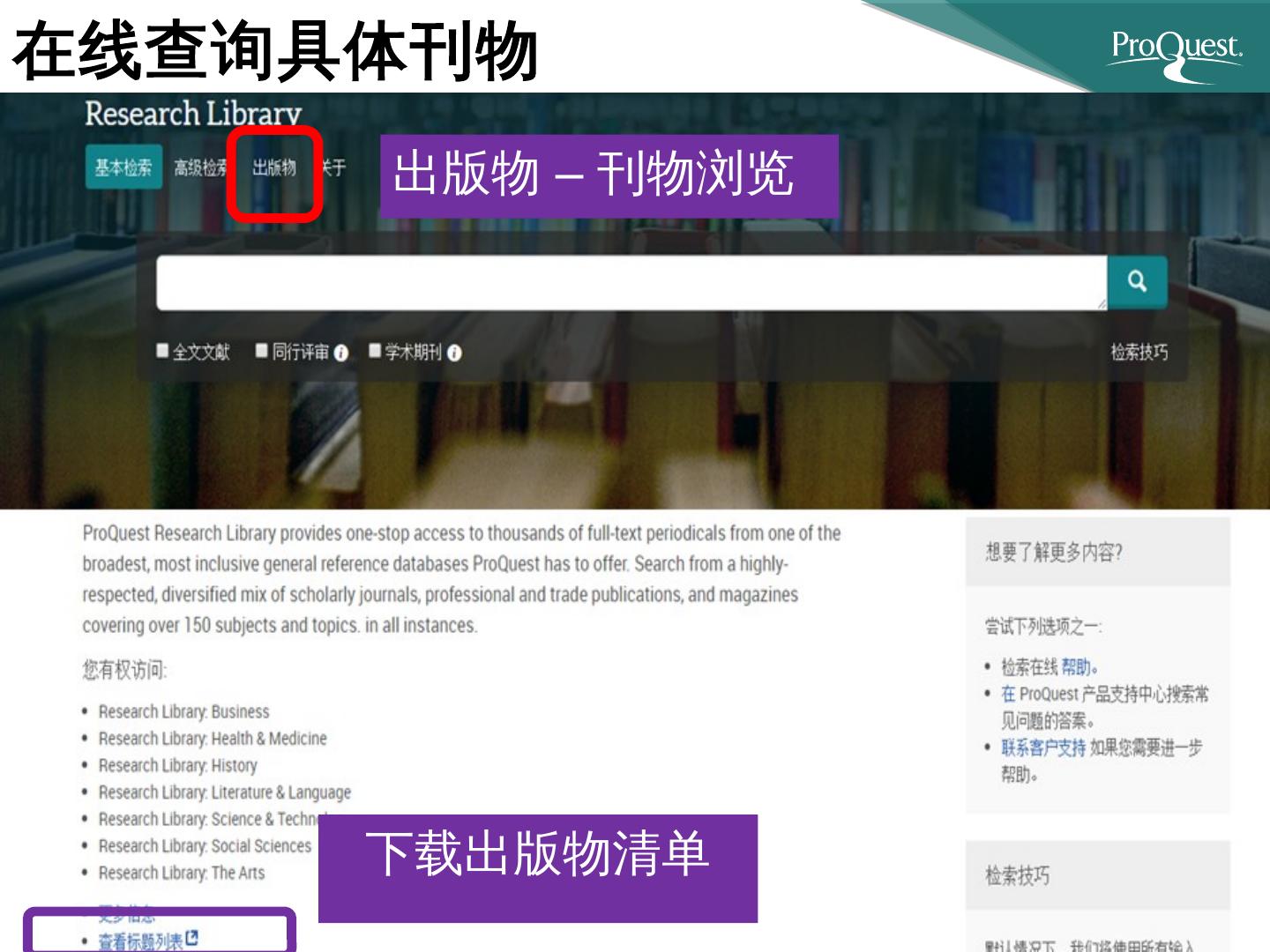The image size is (1270, 952).
Task: Click the Research Library: History entry
Action: tap(178, 765)
